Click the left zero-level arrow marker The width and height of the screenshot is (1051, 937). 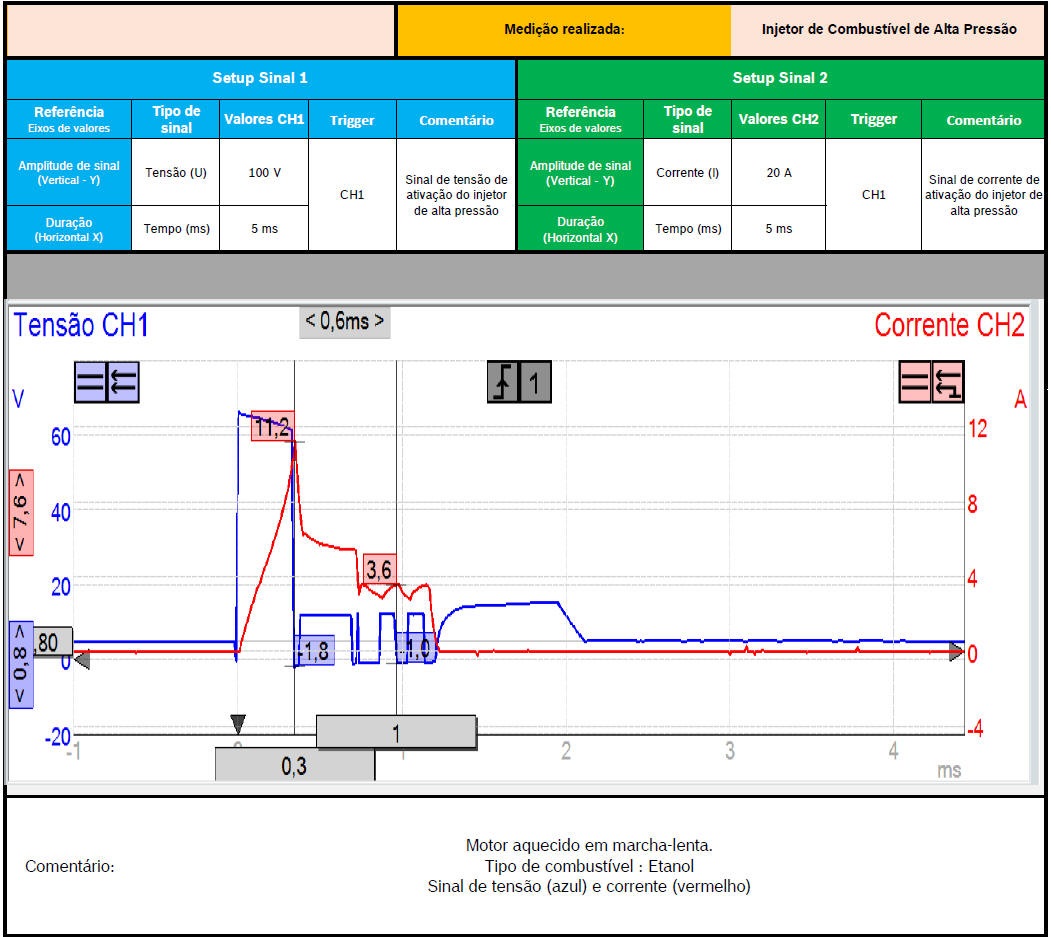tap(81, 660)
